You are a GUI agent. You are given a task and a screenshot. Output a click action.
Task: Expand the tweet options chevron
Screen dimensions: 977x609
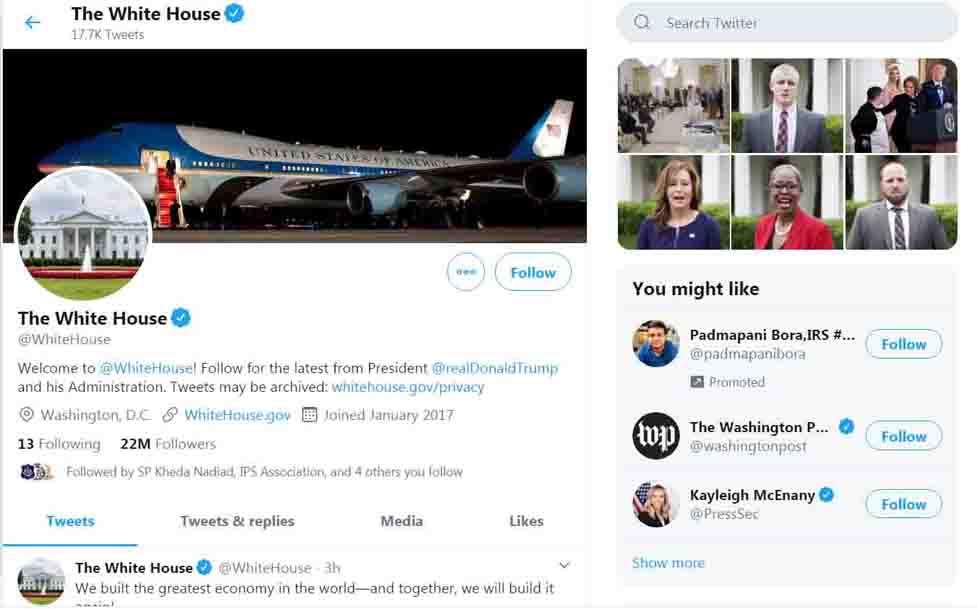click(x=564, y=566)
